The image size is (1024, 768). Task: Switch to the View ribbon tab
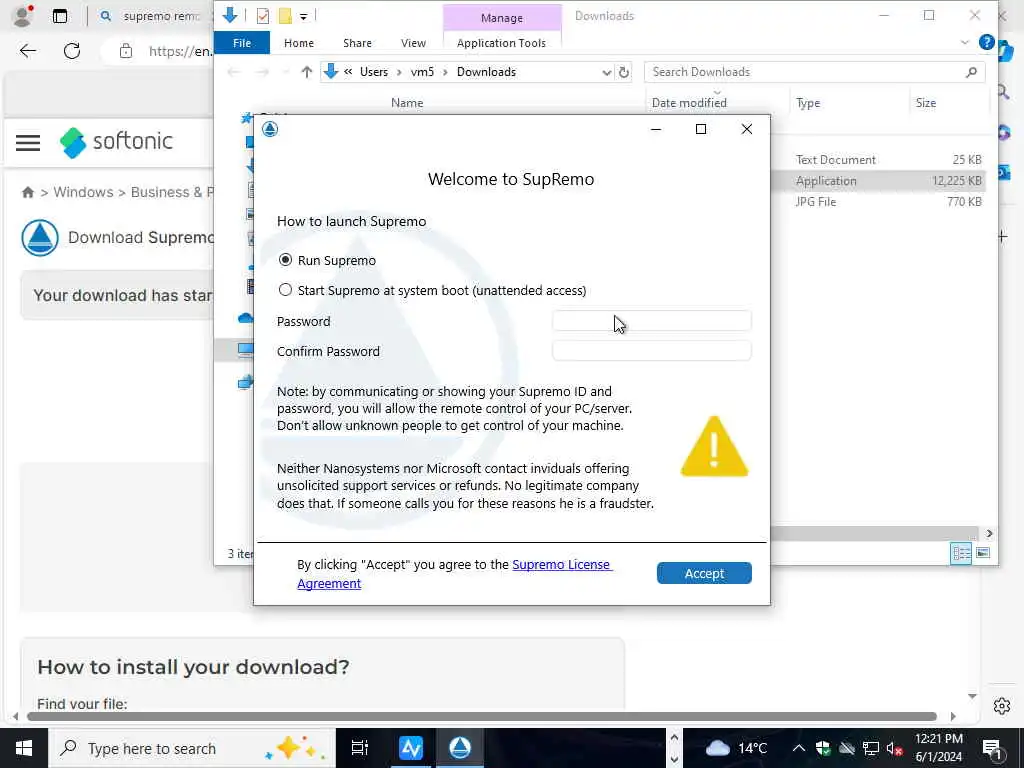[413, 42]
